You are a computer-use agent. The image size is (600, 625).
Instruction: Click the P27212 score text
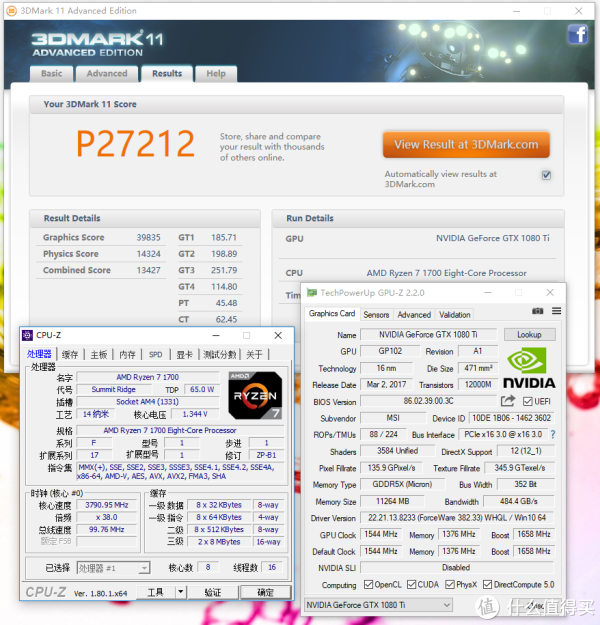(x=136, y=143)
